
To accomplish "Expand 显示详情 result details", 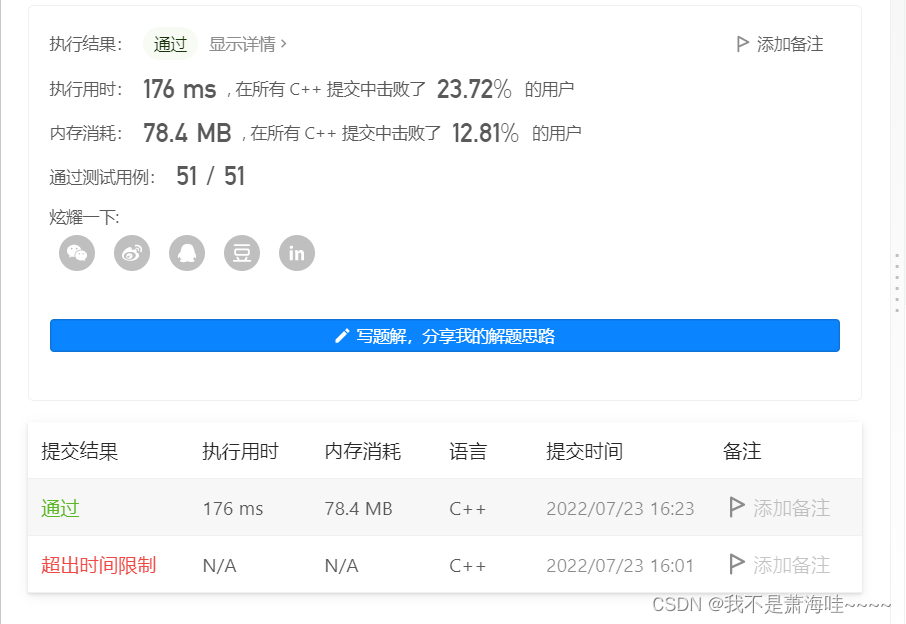I will 248,44.
